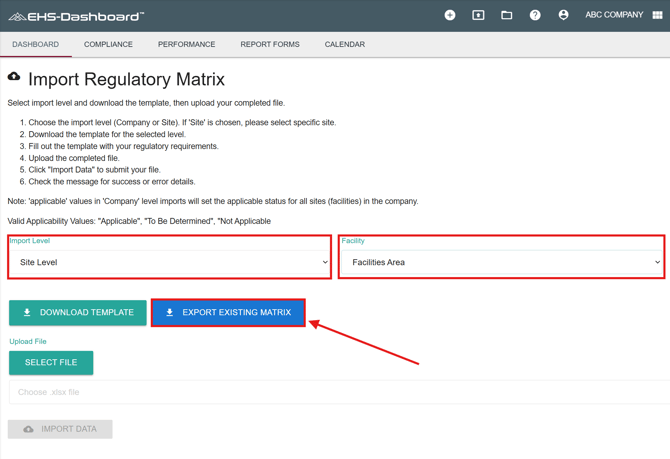Open the folder icon in header
The height and width of the screenshot is (459, 670).
pos(507,15)
